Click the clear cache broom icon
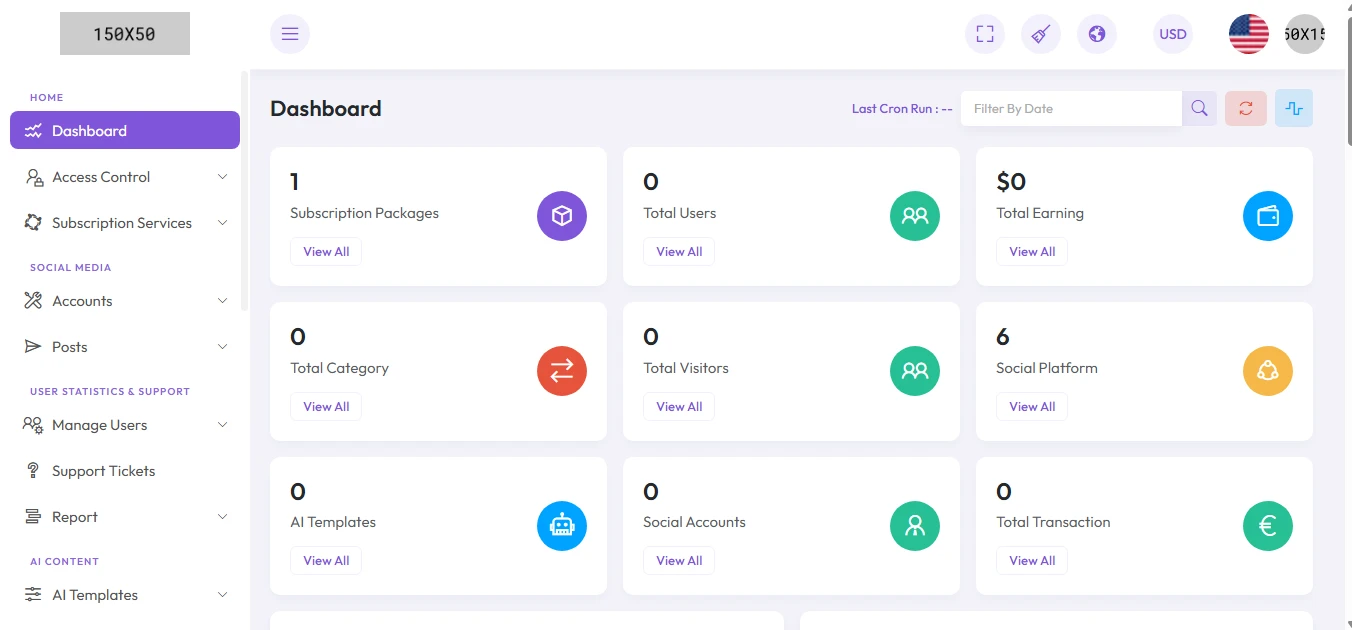Screen dimensions: 1352x630 pos(1041,34)
